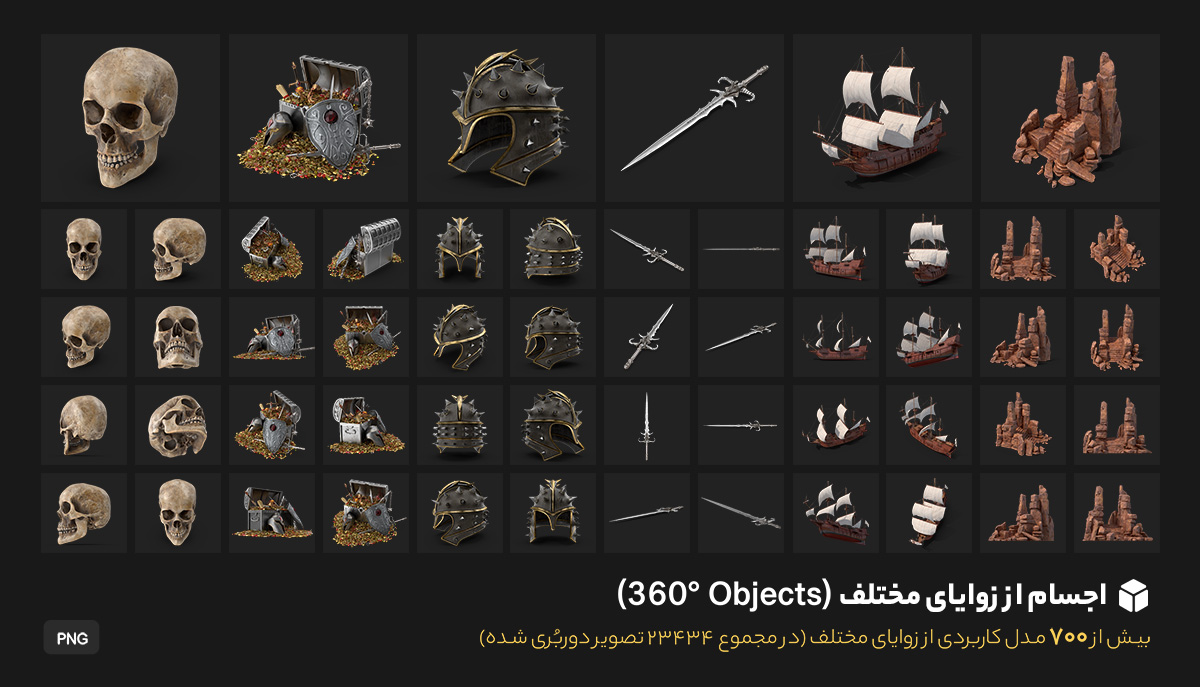Open the large skull preview image
Screen dimensions: 1200x687
(130, 118)
